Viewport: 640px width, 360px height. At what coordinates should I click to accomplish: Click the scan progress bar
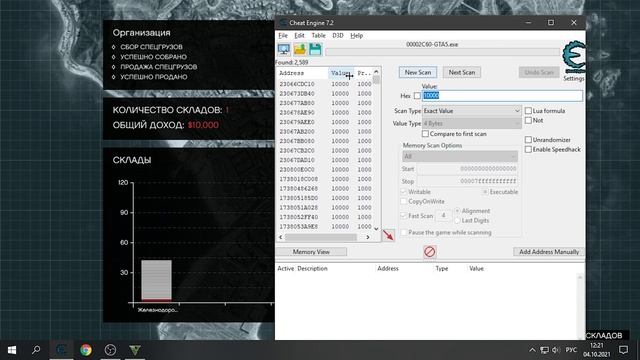[x=442, y=52]
